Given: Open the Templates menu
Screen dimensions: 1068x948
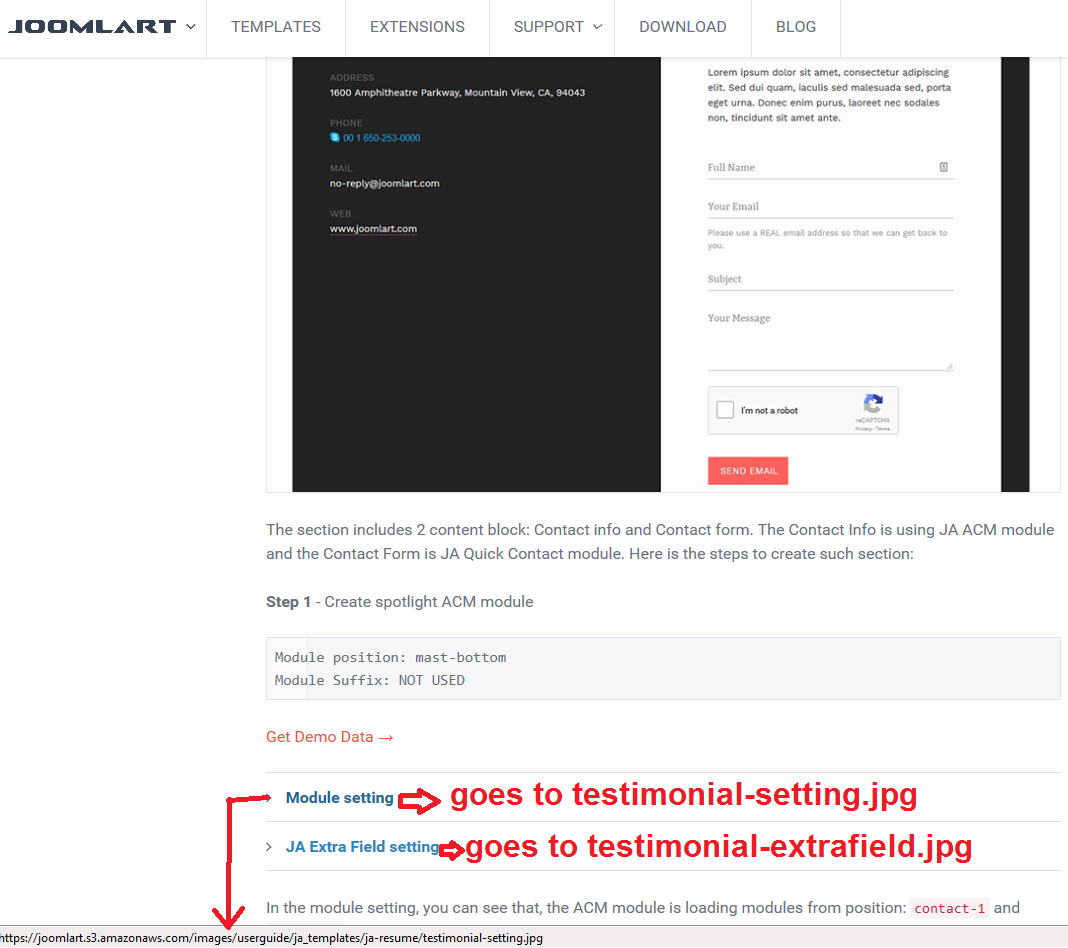Looking at the screenshot, I should pos(276,27).
